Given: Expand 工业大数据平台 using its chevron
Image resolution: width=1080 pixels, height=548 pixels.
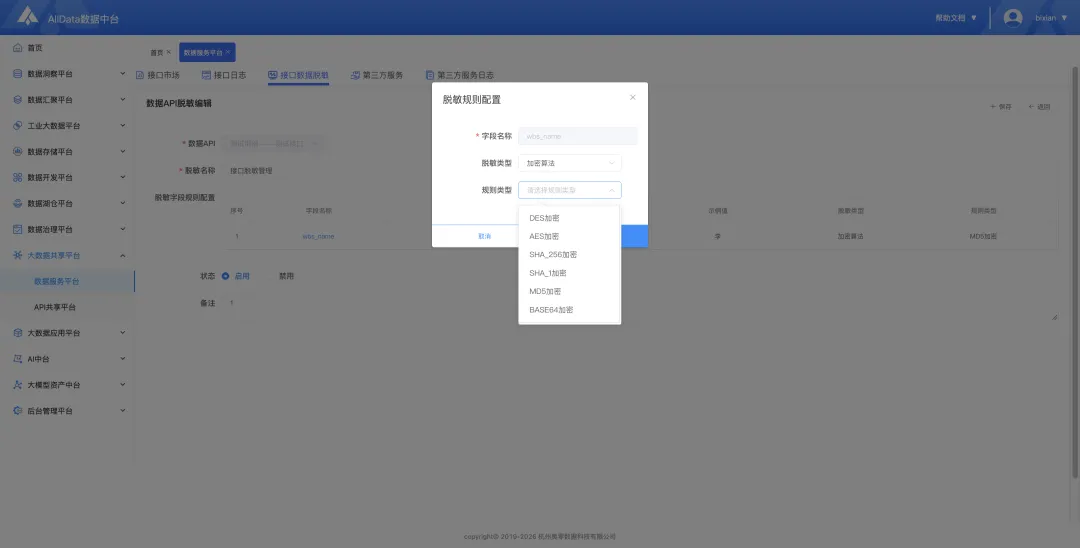Looking at the screenshot, I should 123,125.
